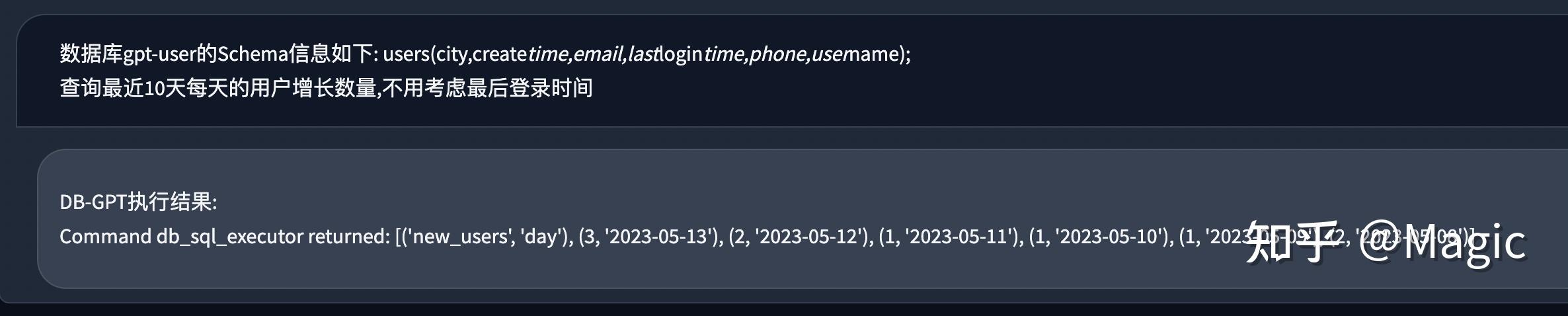
Task: Click the DB-GPT response message bubble
Action: click(x=803, y=219)
